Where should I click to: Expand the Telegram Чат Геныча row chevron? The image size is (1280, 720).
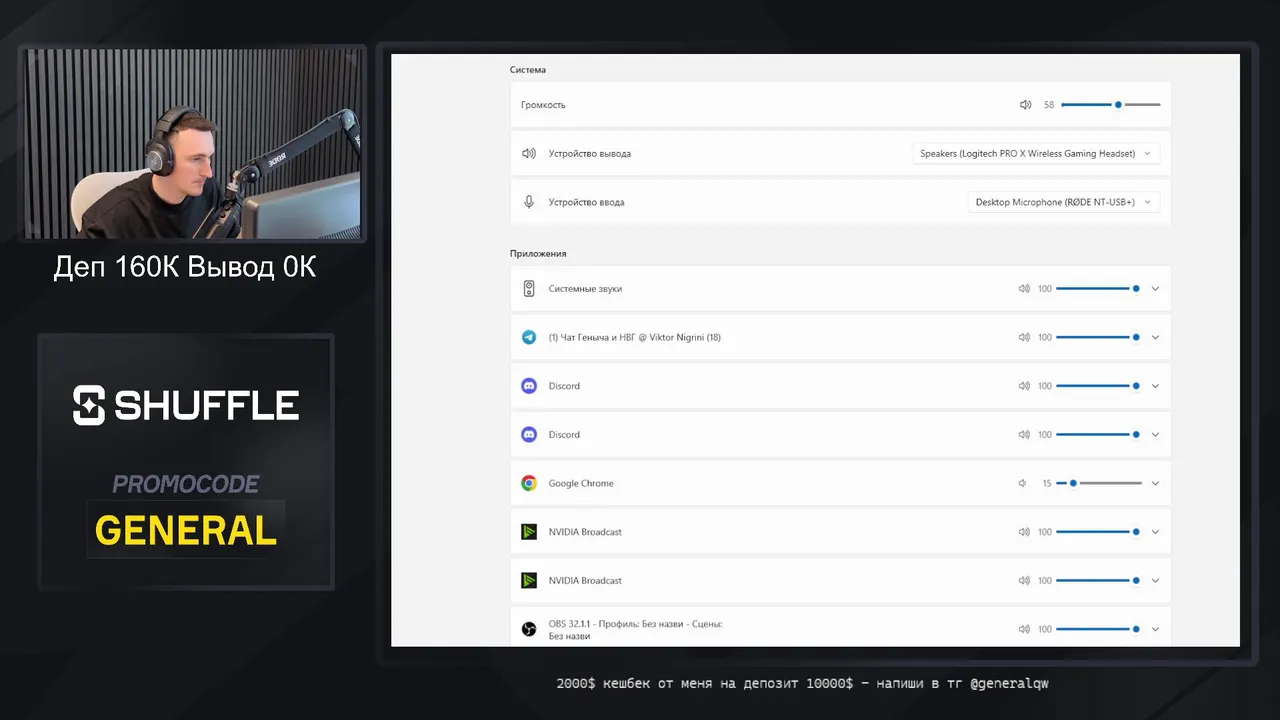1155,337
